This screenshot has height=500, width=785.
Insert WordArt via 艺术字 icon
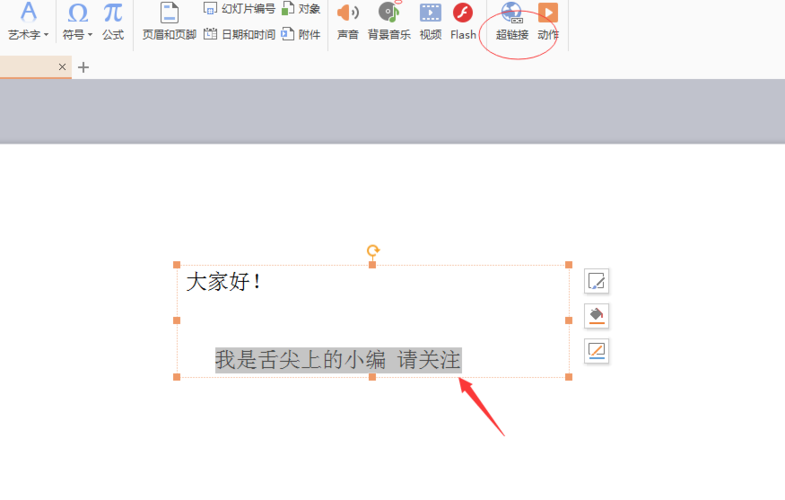(29, 13)
